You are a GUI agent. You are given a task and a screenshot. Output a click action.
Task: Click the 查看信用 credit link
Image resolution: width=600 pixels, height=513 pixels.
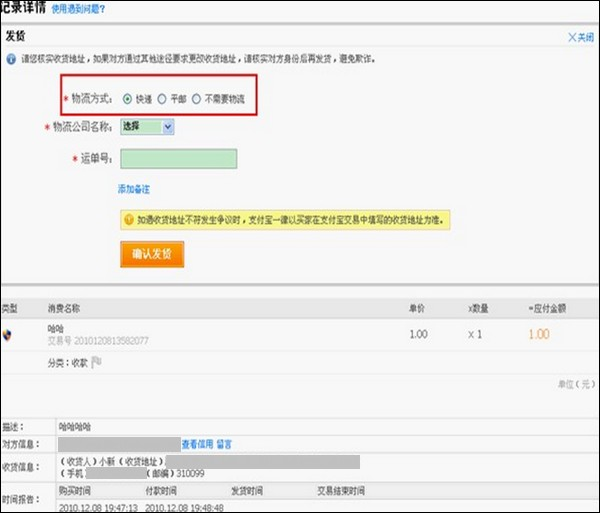point(196,442)
